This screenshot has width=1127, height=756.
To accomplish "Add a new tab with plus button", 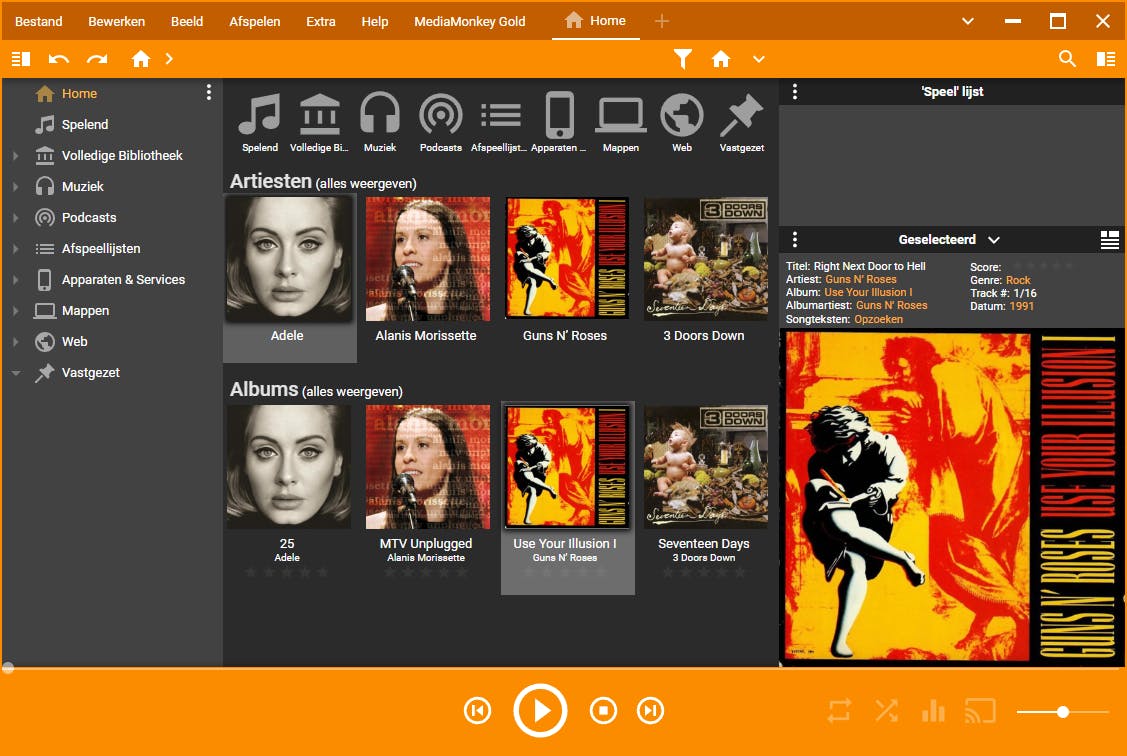I will (662, 22).
